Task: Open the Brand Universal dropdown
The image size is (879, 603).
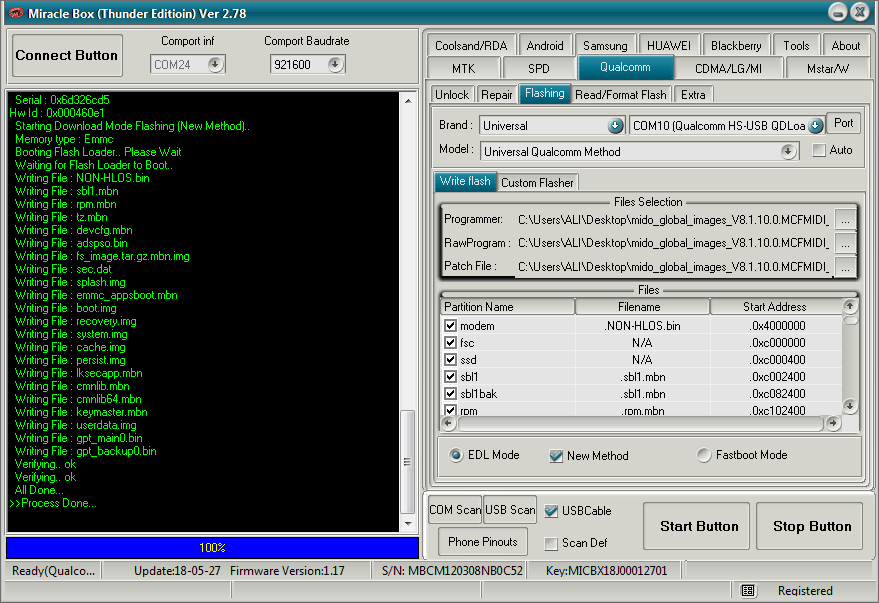Action: coord(616,126)
